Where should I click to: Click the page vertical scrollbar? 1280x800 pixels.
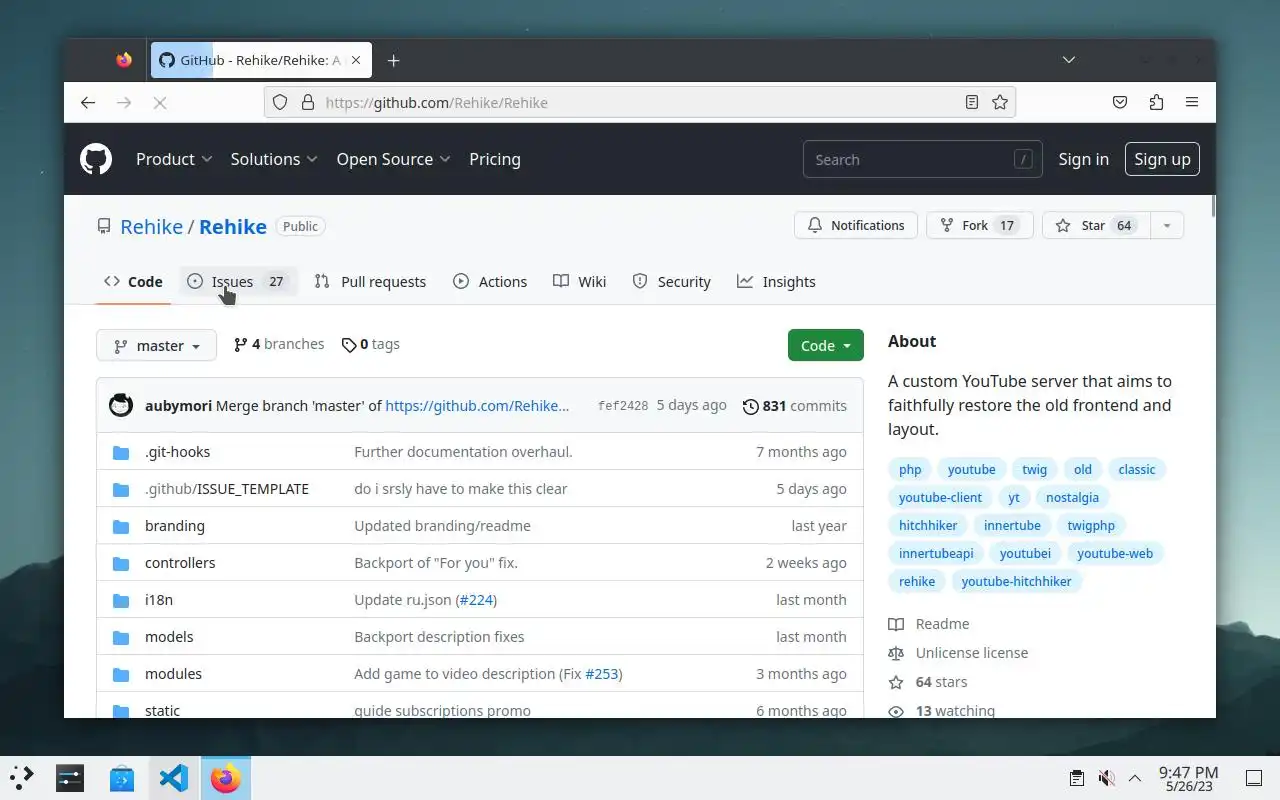pos(1212,205)
